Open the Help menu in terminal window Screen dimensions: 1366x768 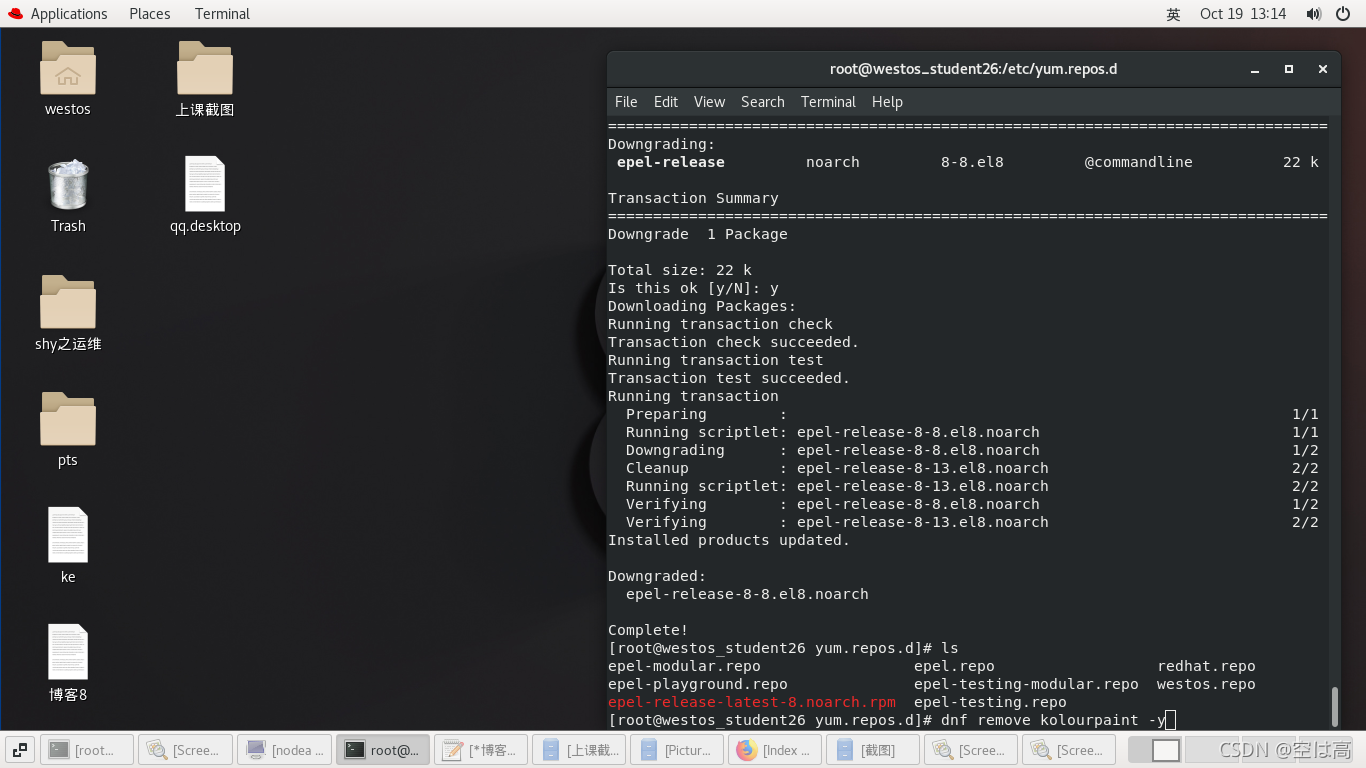[887, 102]
